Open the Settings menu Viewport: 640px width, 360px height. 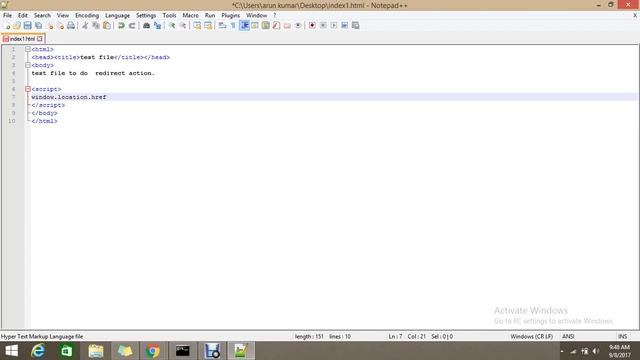pos(146,16)
